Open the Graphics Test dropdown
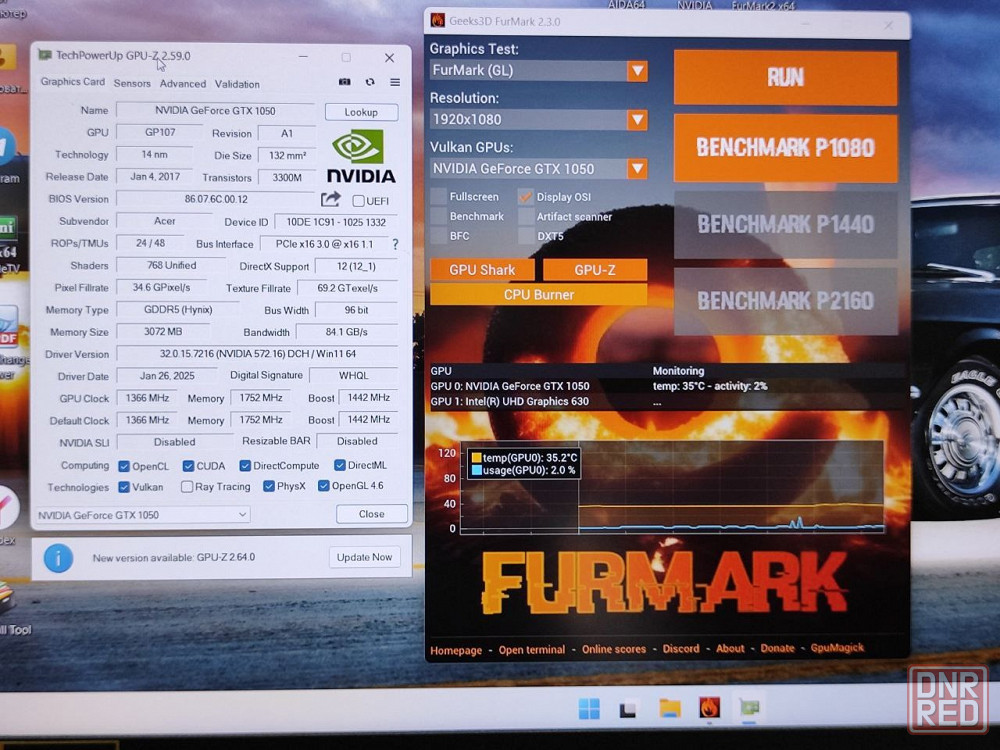The image size is (1000, 750). coord(636,70)
